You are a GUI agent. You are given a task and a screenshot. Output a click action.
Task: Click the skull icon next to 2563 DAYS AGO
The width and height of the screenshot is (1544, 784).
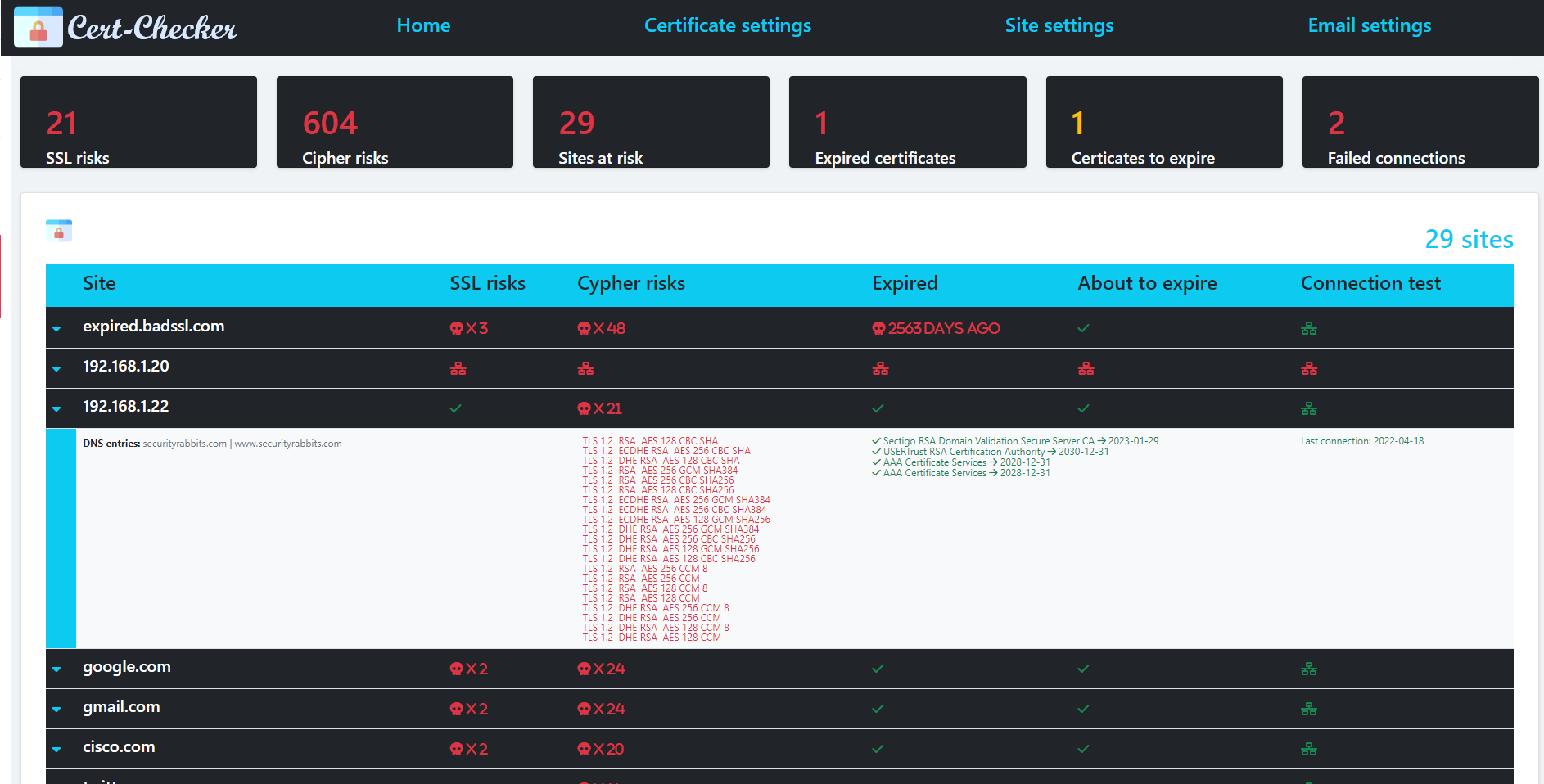pos(879,328)
